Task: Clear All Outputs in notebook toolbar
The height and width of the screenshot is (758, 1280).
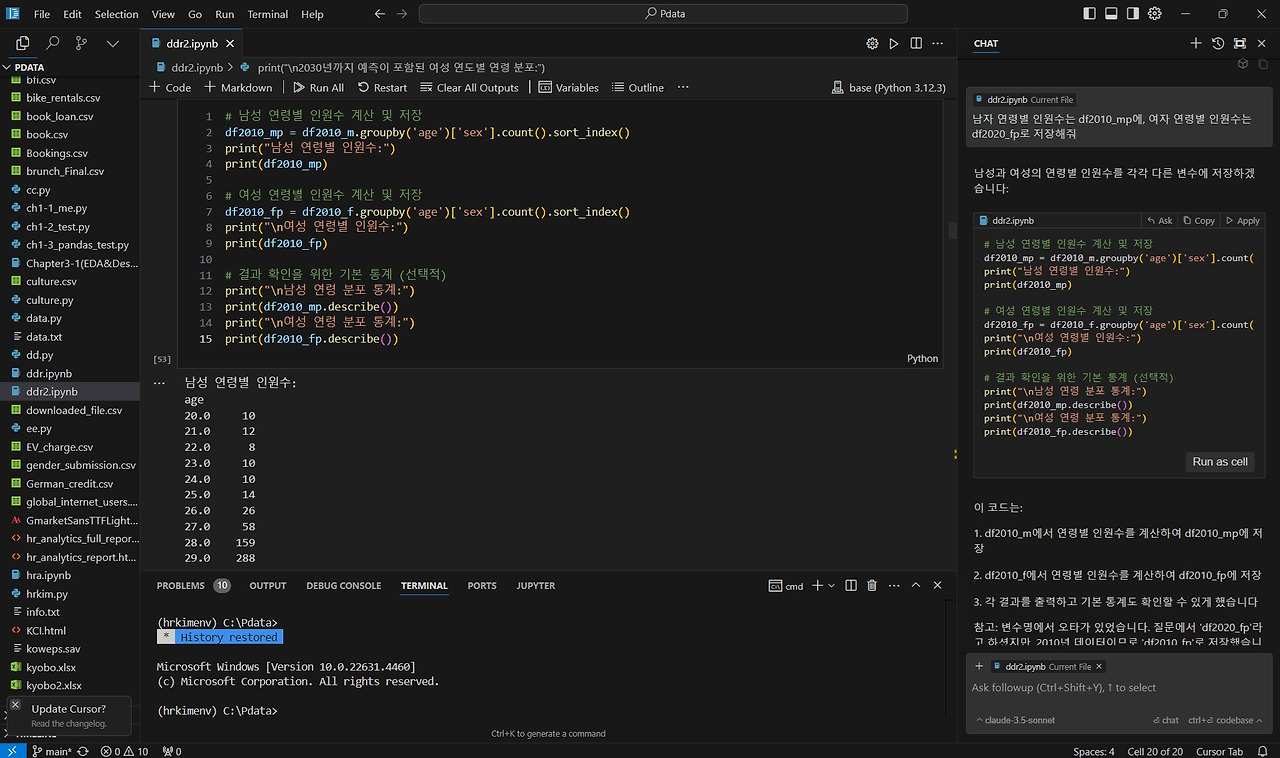Action: point(470,87)
